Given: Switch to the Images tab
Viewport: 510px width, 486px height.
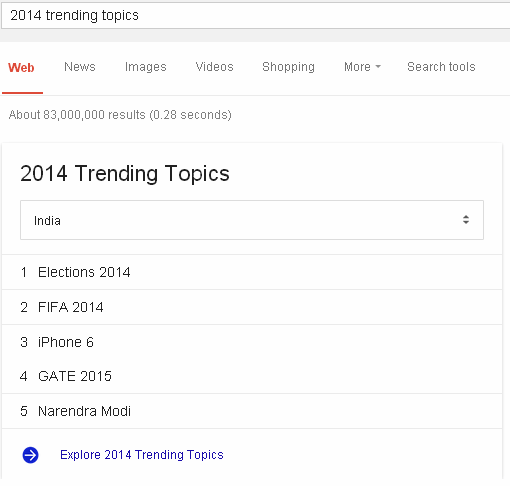Looking at the screenshot, I should coord(146,67).
